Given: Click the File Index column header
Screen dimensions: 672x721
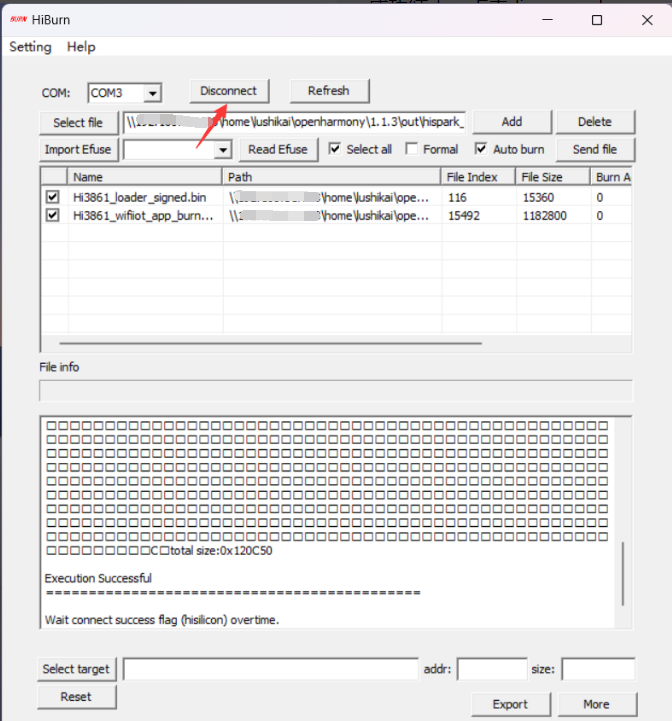Looking at the screenshot, I should click(478, 177).
